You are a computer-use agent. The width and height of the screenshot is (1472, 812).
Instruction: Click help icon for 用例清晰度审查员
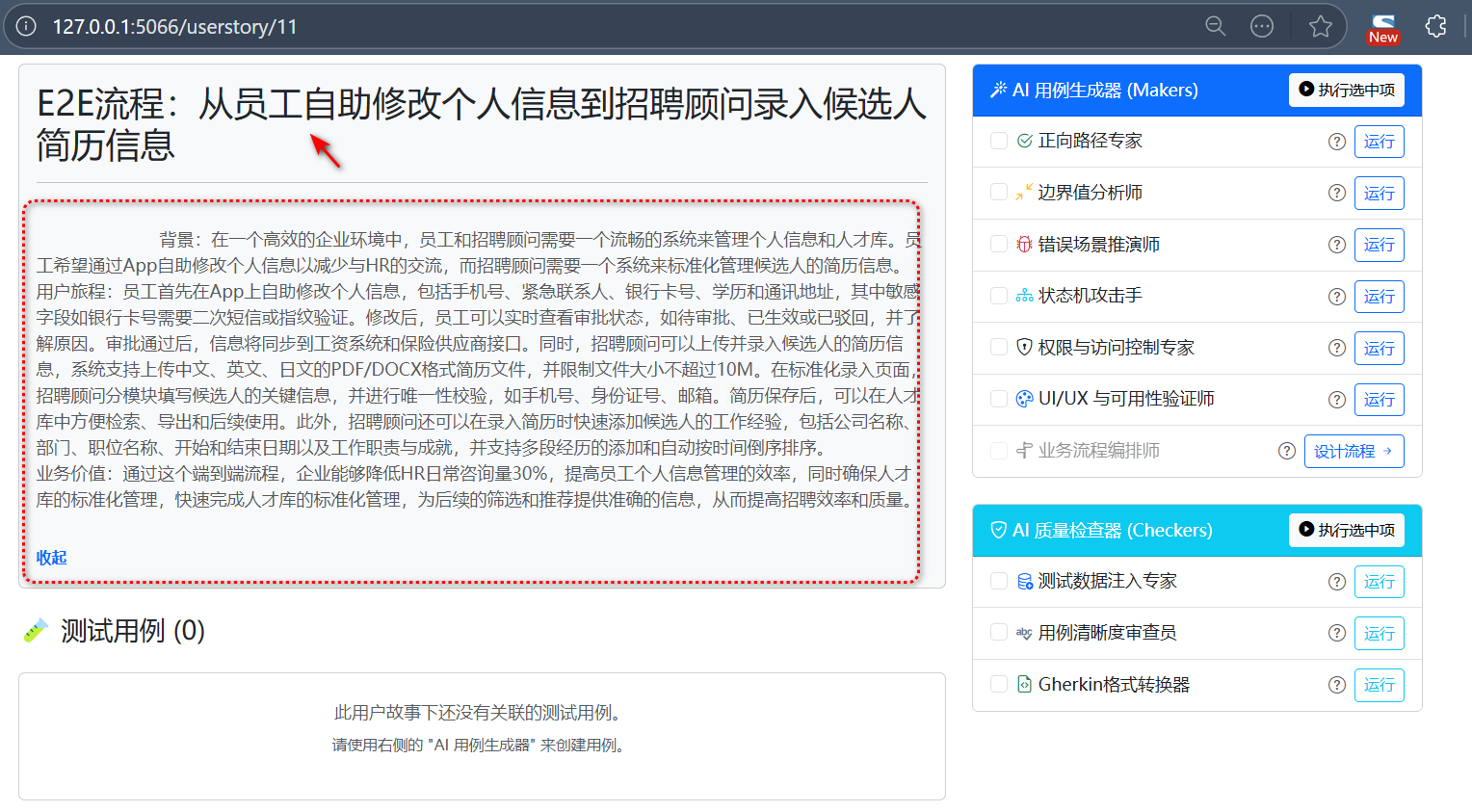[1337, 633]
